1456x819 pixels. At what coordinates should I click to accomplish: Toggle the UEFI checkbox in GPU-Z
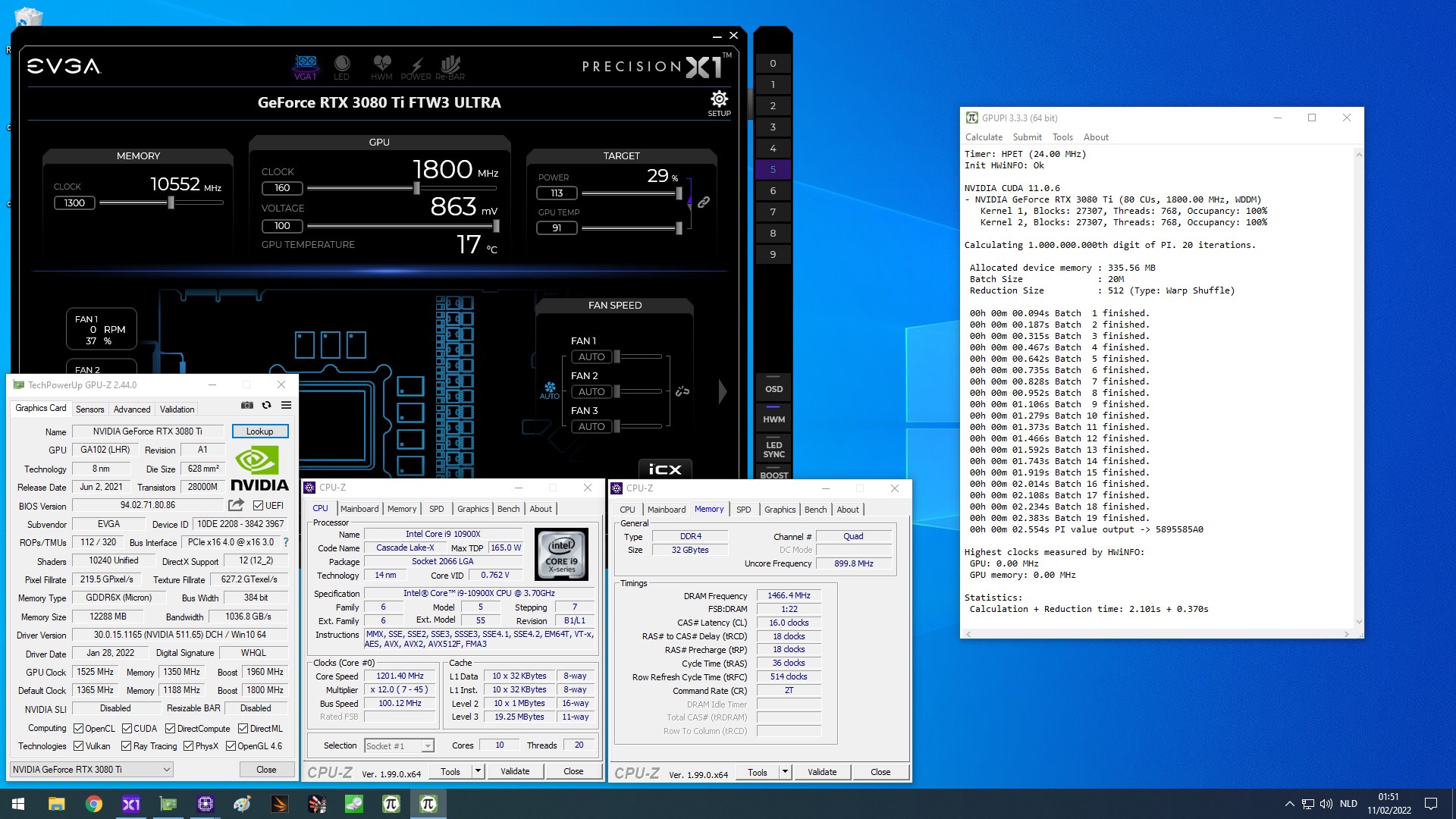click(258, 506)
